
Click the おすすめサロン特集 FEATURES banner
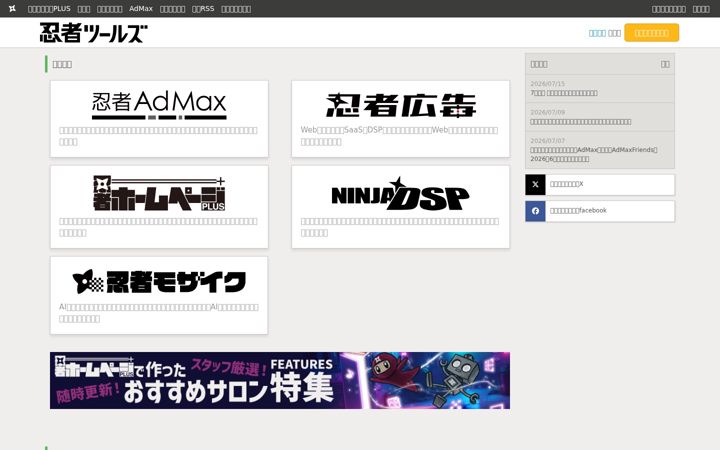point(280,380)
